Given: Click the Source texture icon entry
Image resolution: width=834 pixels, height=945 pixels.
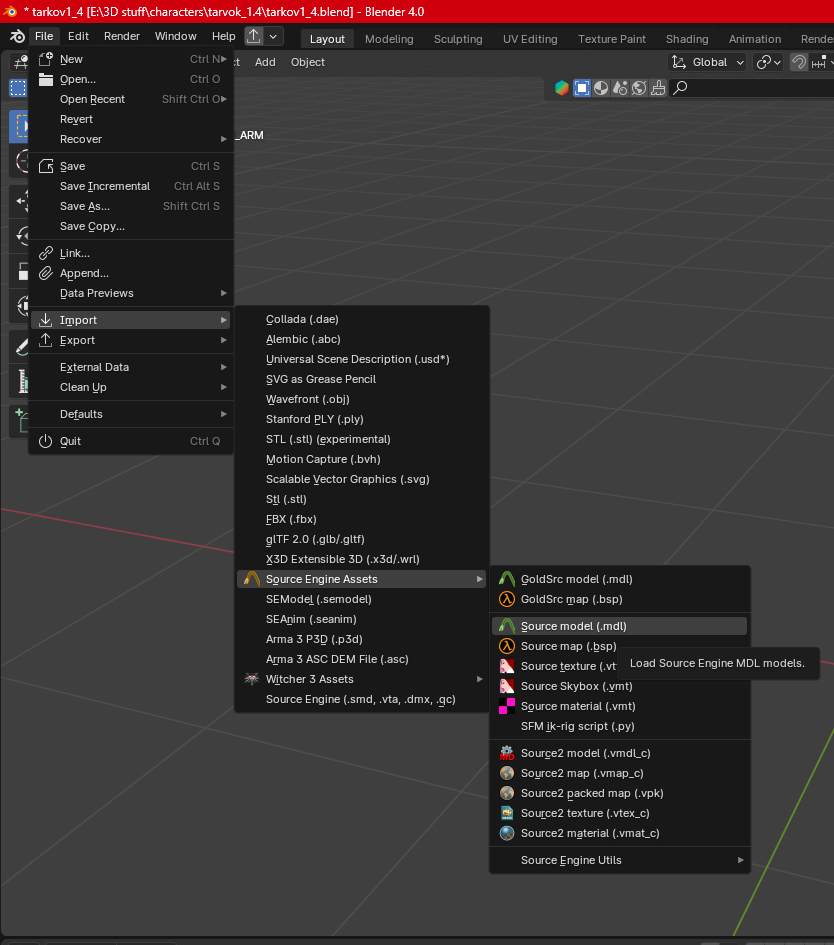Looking at the screenshot, I should [507, 666].
